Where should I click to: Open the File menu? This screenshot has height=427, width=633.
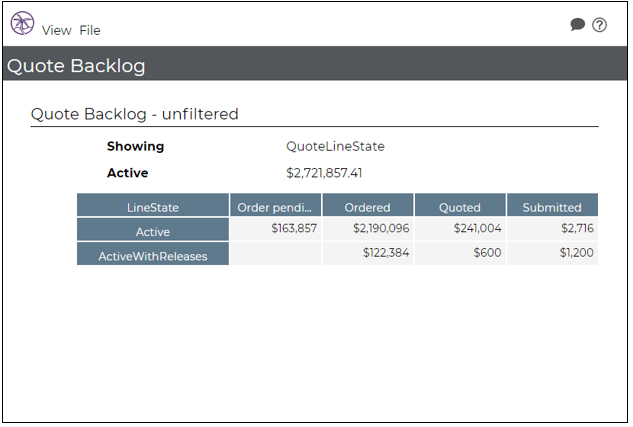pos(90,30)
